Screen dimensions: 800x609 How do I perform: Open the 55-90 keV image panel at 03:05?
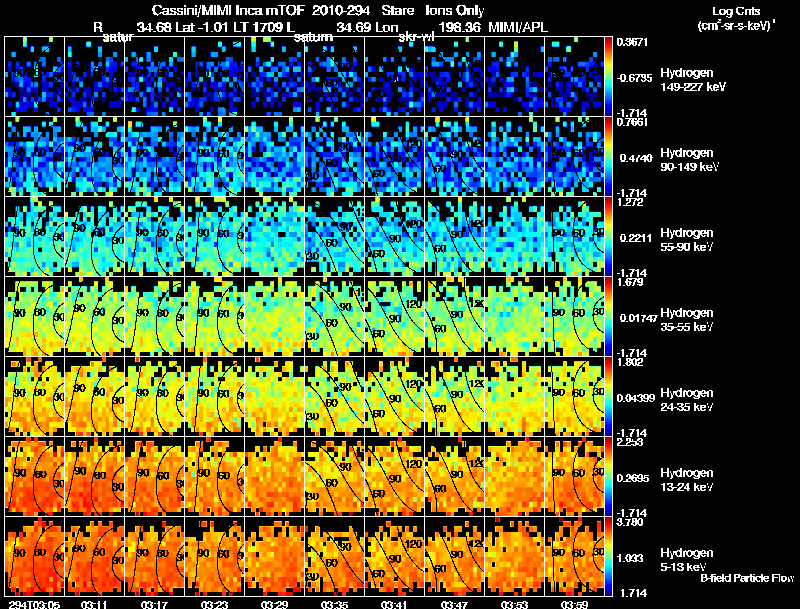[x=34, y=237]
